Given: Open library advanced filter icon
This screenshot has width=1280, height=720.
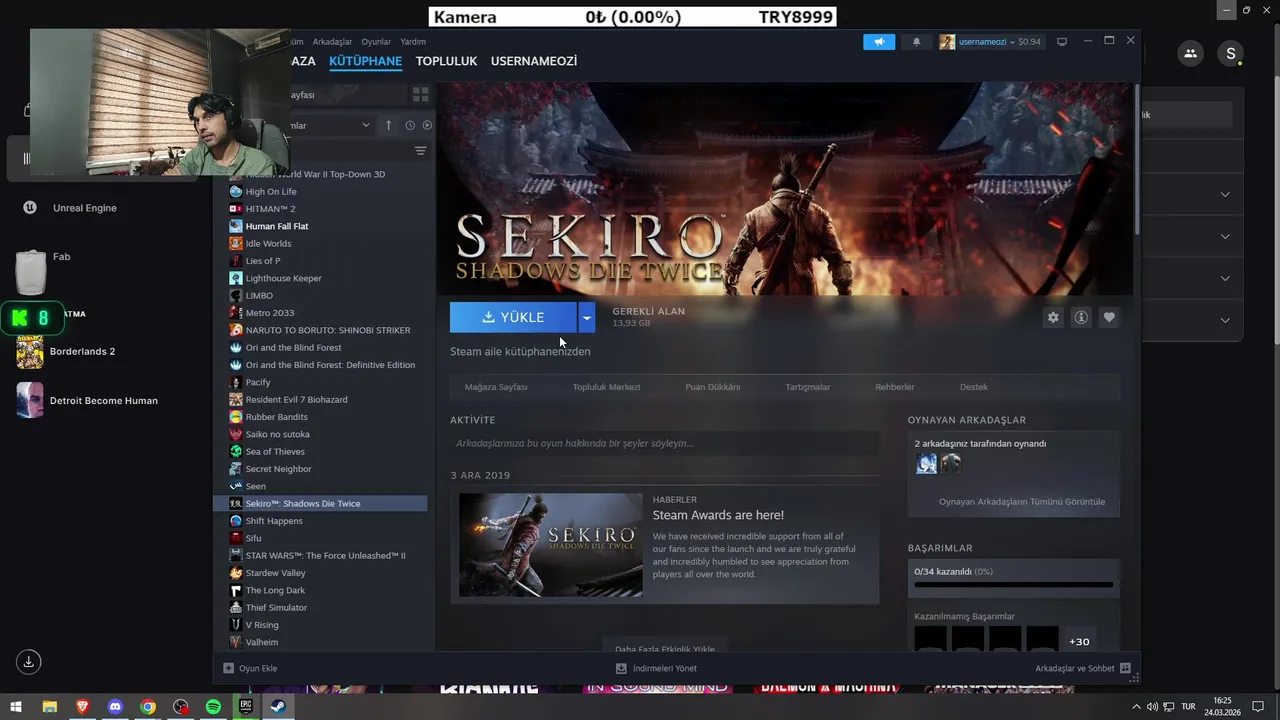Looking at the screenshot, I should (420, 151).
